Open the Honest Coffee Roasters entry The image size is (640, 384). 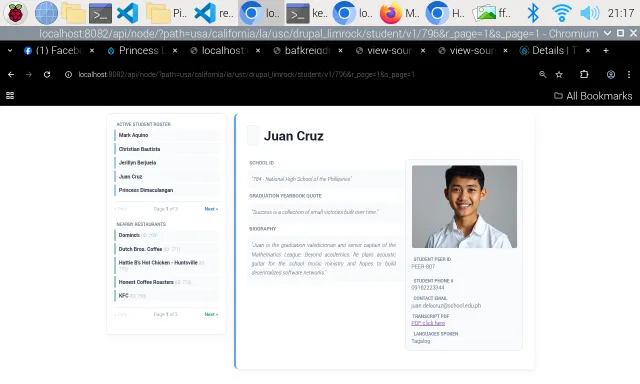[167, 282]
